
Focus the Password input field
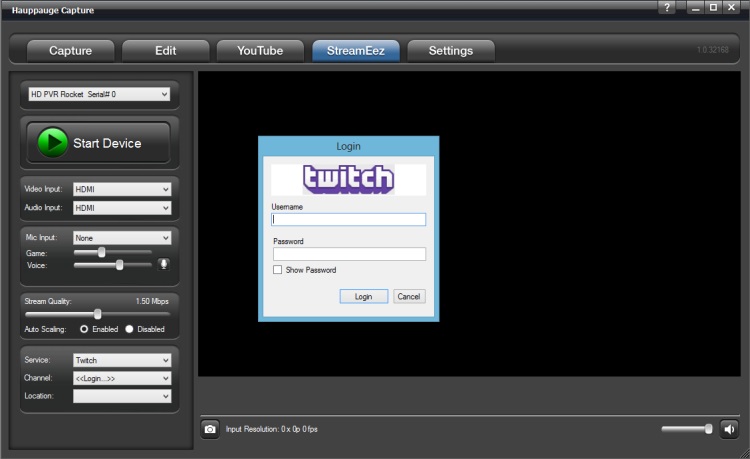[x=349, y=254]
